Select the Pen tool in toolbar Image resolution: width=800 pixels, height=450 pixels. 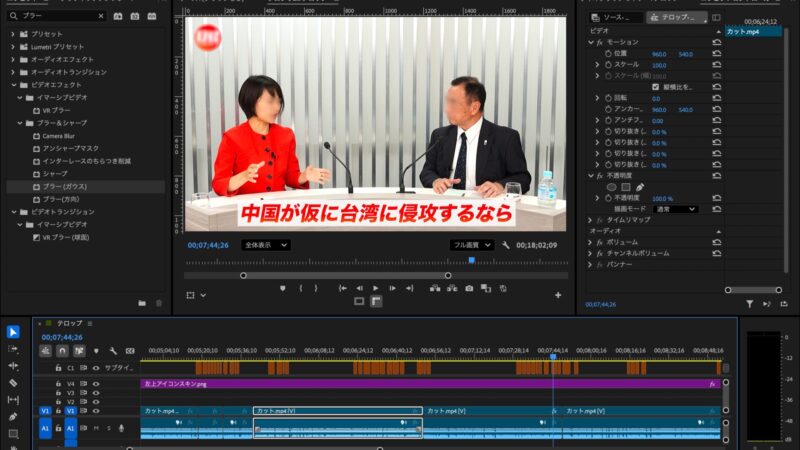click(13, 416)
